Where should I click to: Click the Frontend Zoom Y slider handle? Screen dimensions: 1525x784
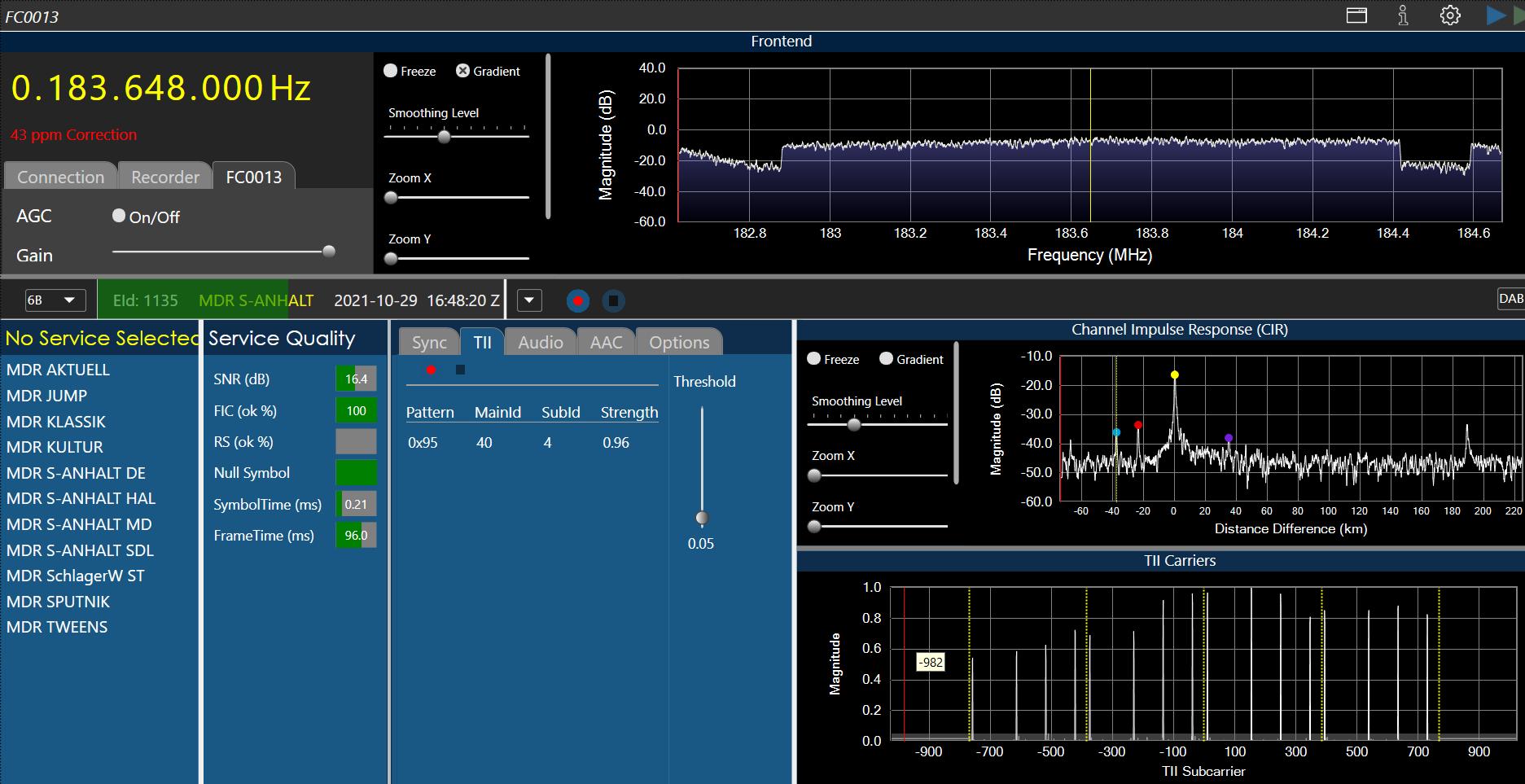pyautogui.click(x=391, y=259)
